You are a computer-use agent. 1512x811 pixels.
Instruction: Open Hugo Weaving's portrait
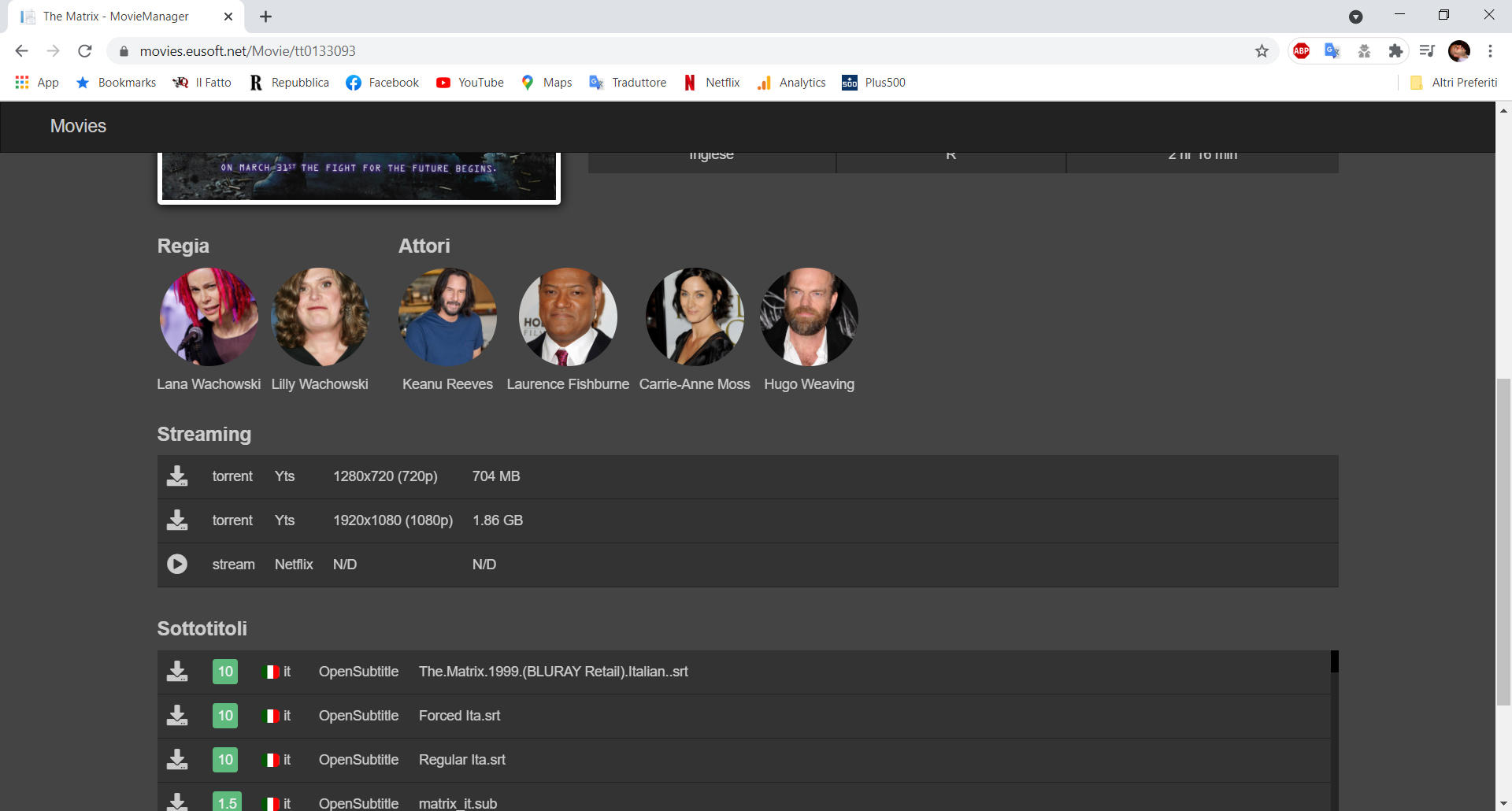[x=809, y=317]
